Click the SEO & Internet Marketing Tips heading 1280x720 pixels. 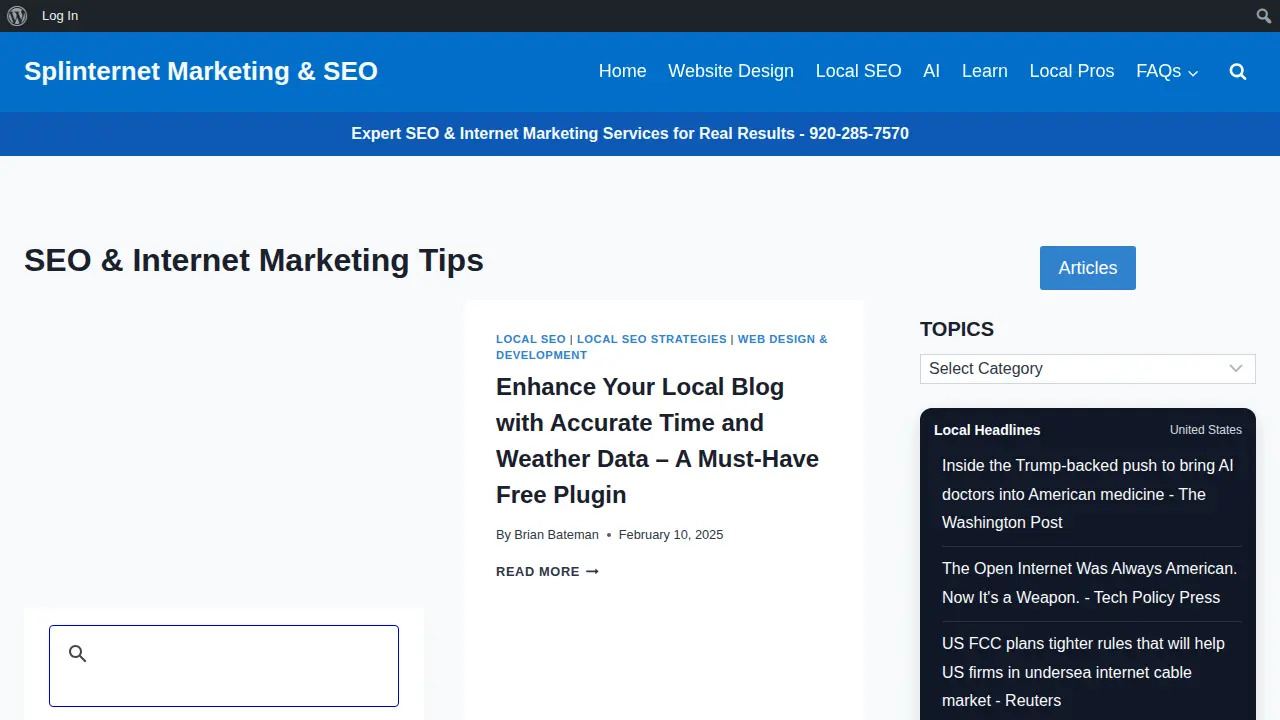pyautogui.click(x=254, y=260)
